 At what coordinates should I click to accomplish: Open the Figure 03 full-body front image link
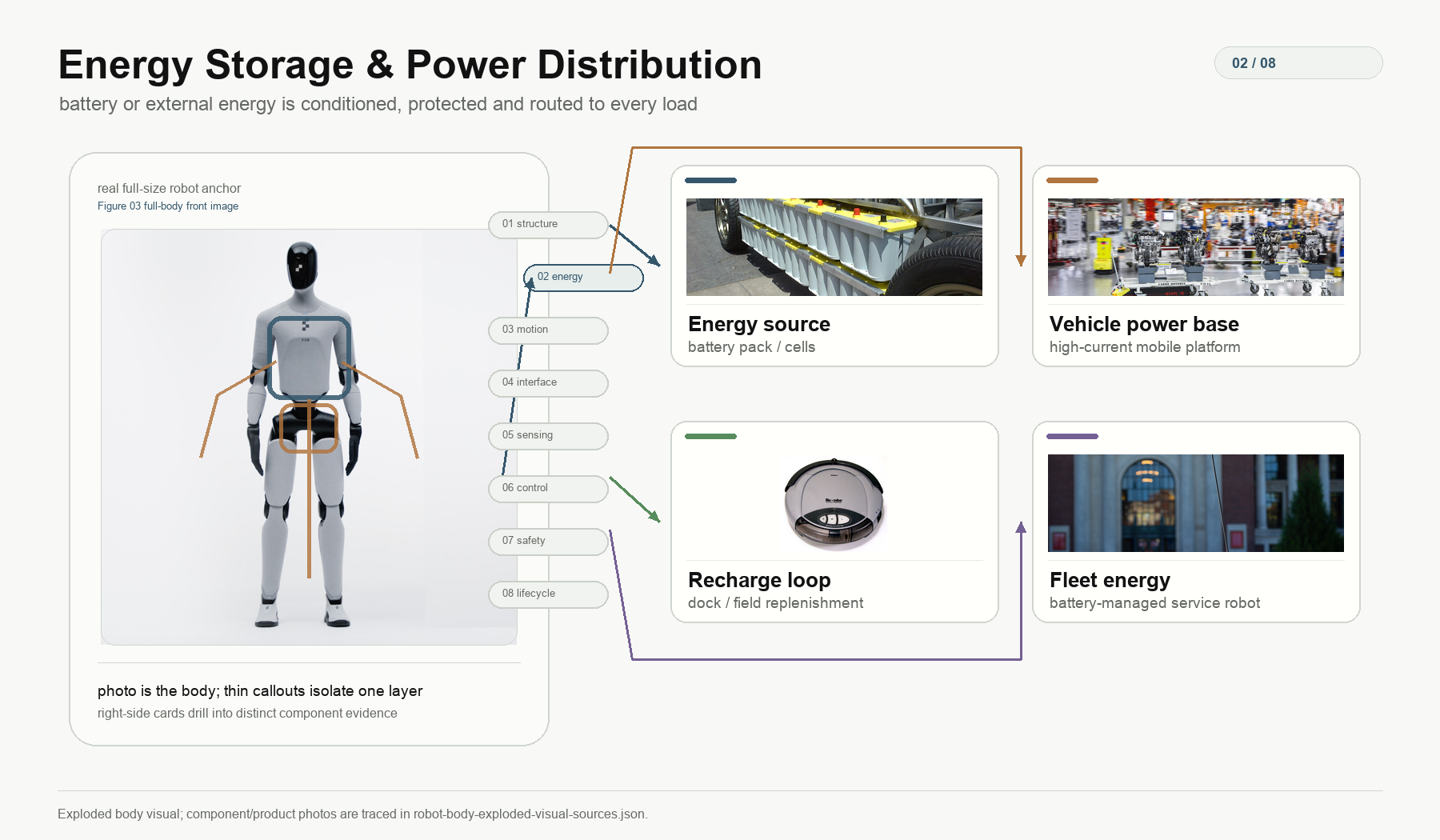168,206
